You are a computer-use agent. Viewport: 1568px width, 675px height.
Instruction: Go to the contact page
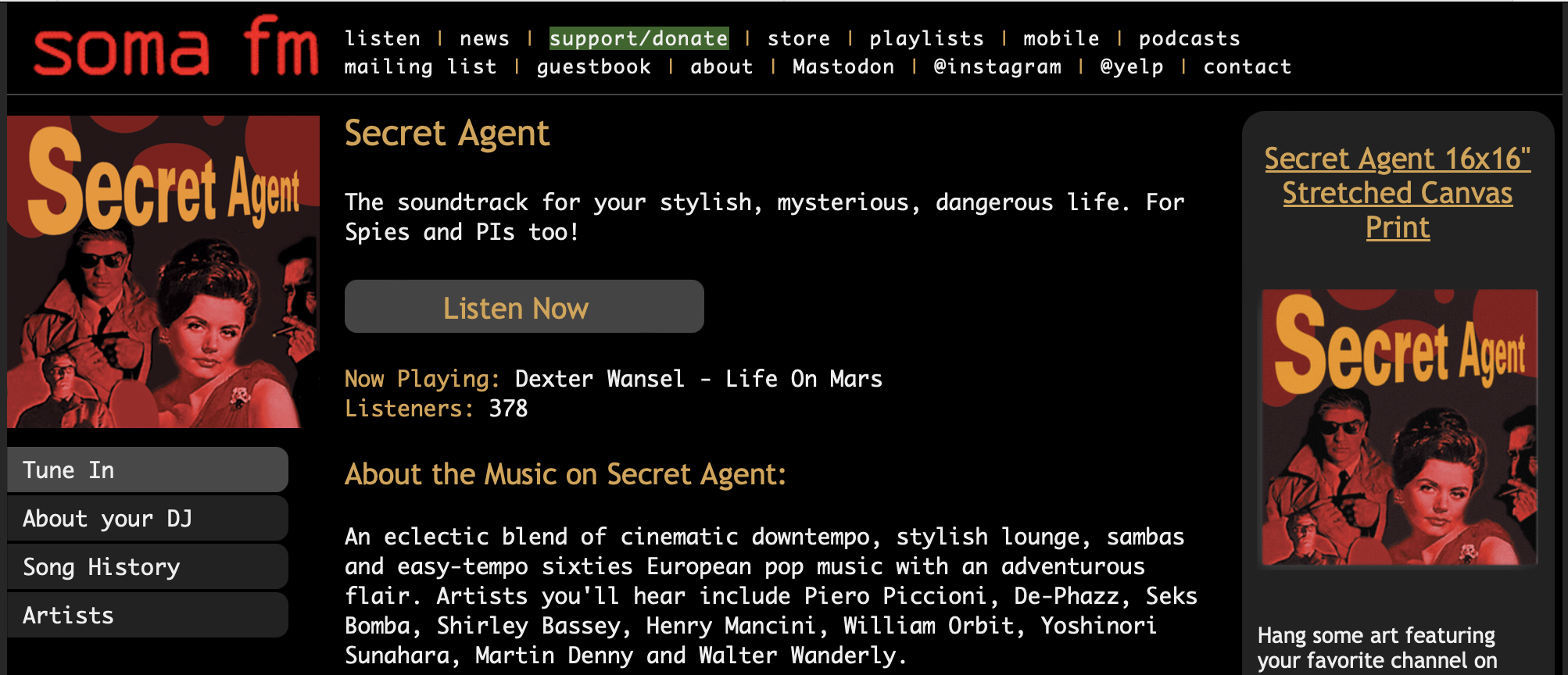point(1248,67)
